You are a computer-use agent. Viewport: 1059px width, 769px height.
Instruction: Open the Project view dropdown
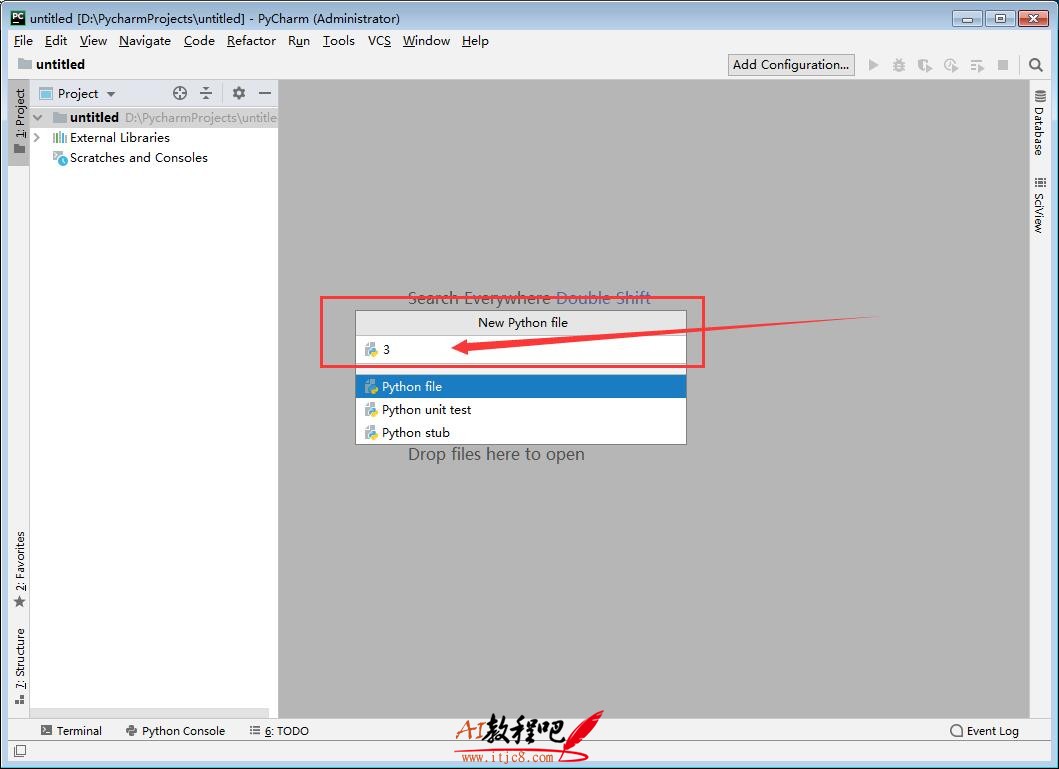78,93
